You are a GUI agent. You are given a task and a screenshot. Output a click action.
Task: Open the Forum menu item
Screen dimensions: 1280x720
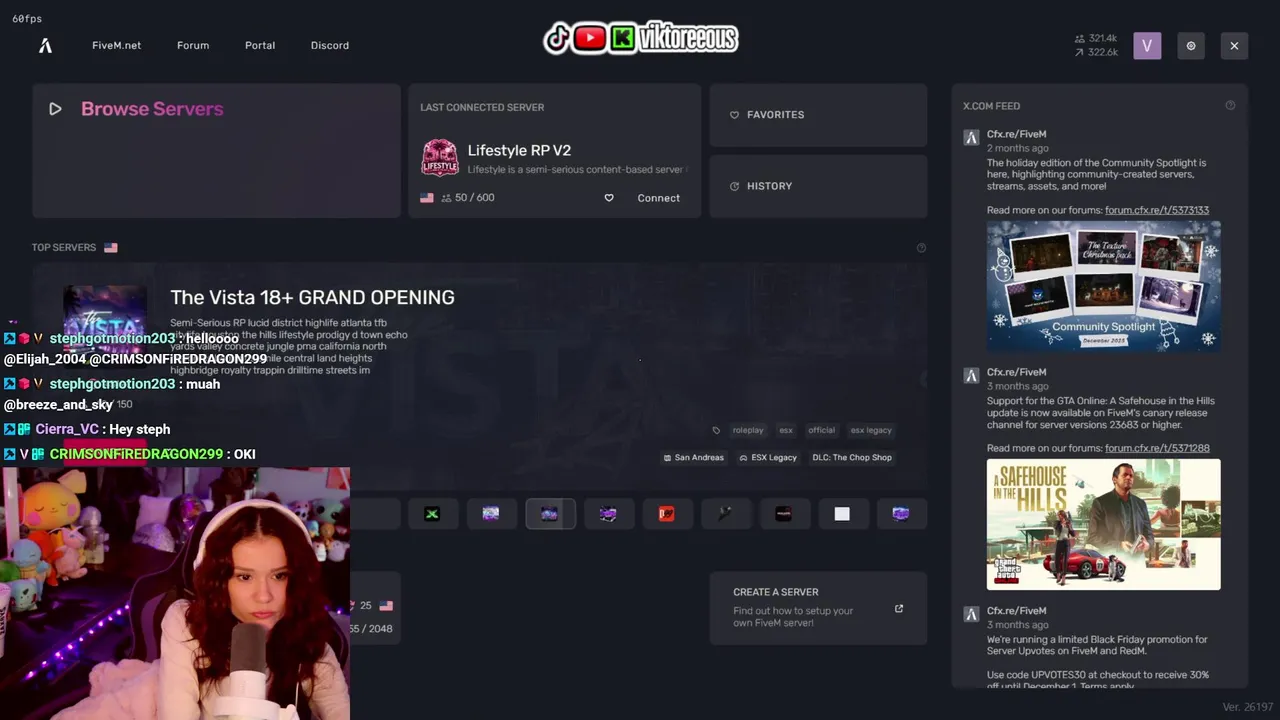[x=193, y=45]
